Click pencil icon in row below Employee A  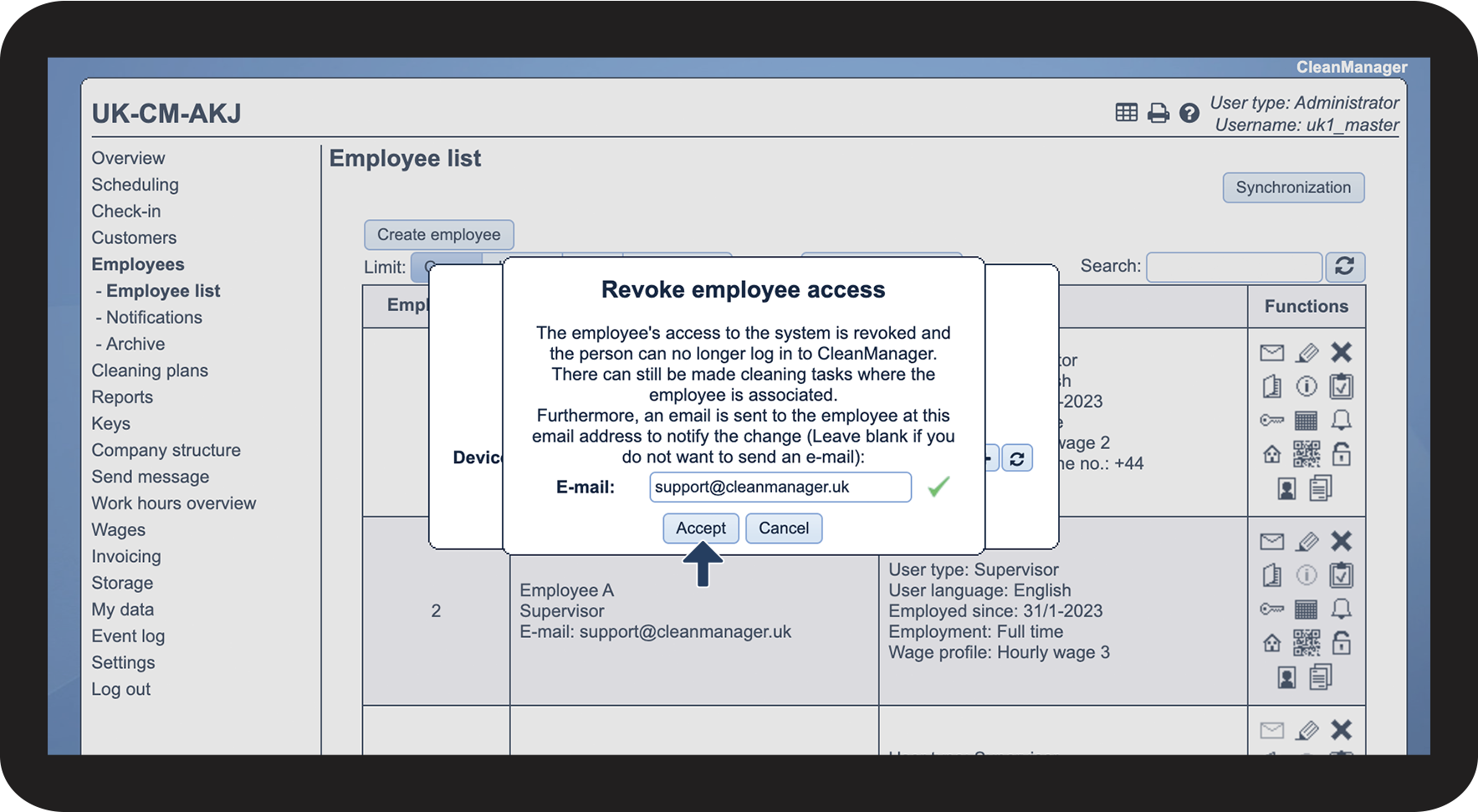coord(1307,731)
